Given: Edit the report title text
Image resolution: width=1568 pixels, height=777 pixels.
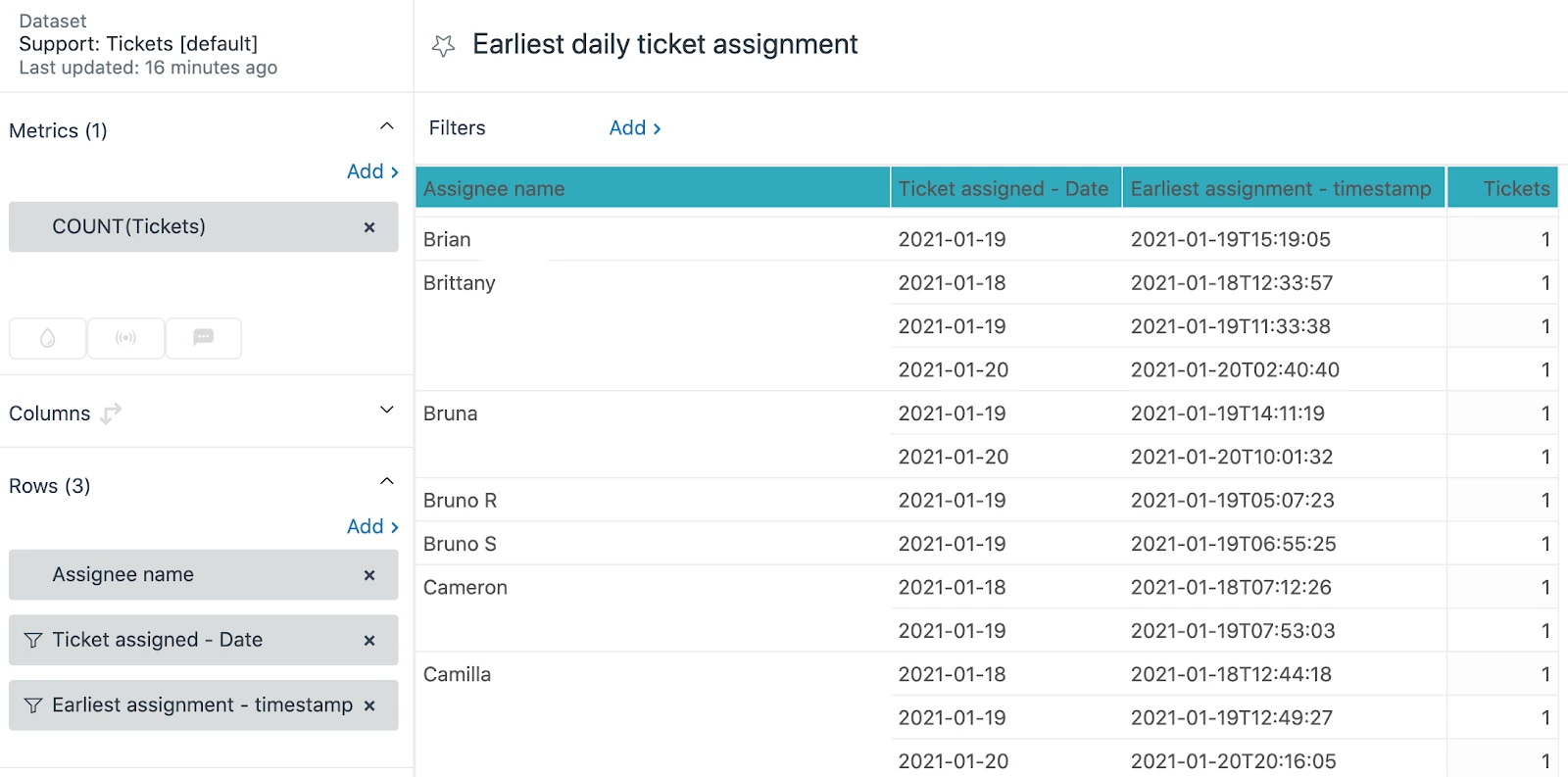Looking at the screenshot, I should tap(664, 45).
